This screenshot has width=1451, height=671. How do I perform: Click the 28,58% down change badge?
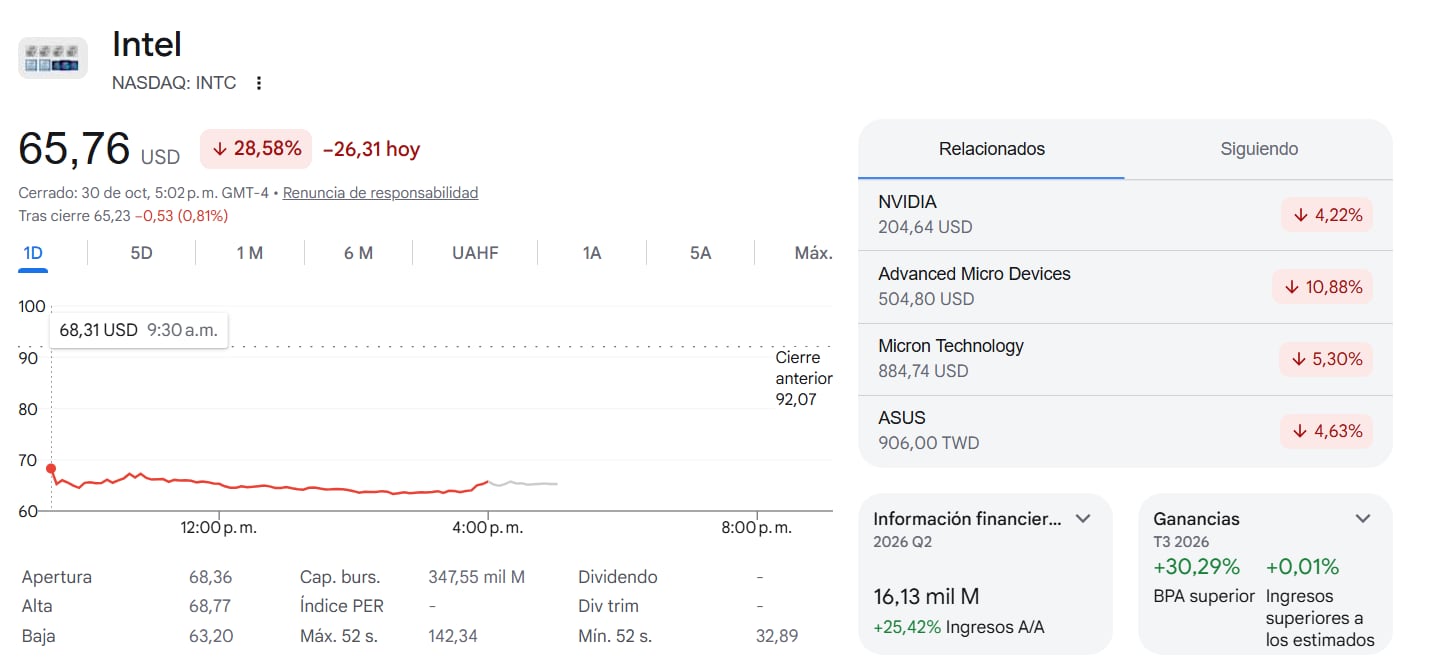point(256,149)
